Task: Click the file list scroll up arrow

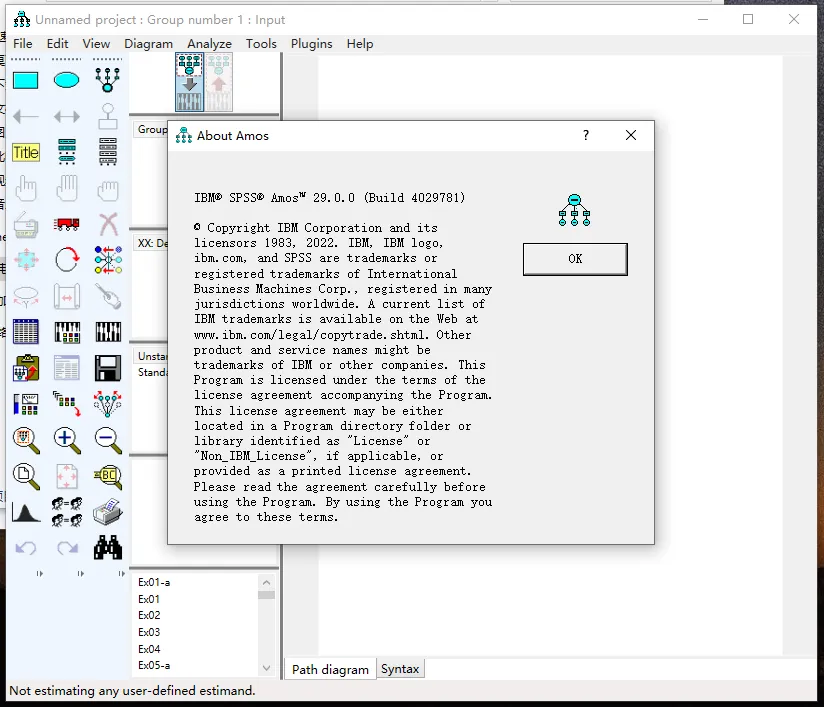Action: (x=266, y=582)
